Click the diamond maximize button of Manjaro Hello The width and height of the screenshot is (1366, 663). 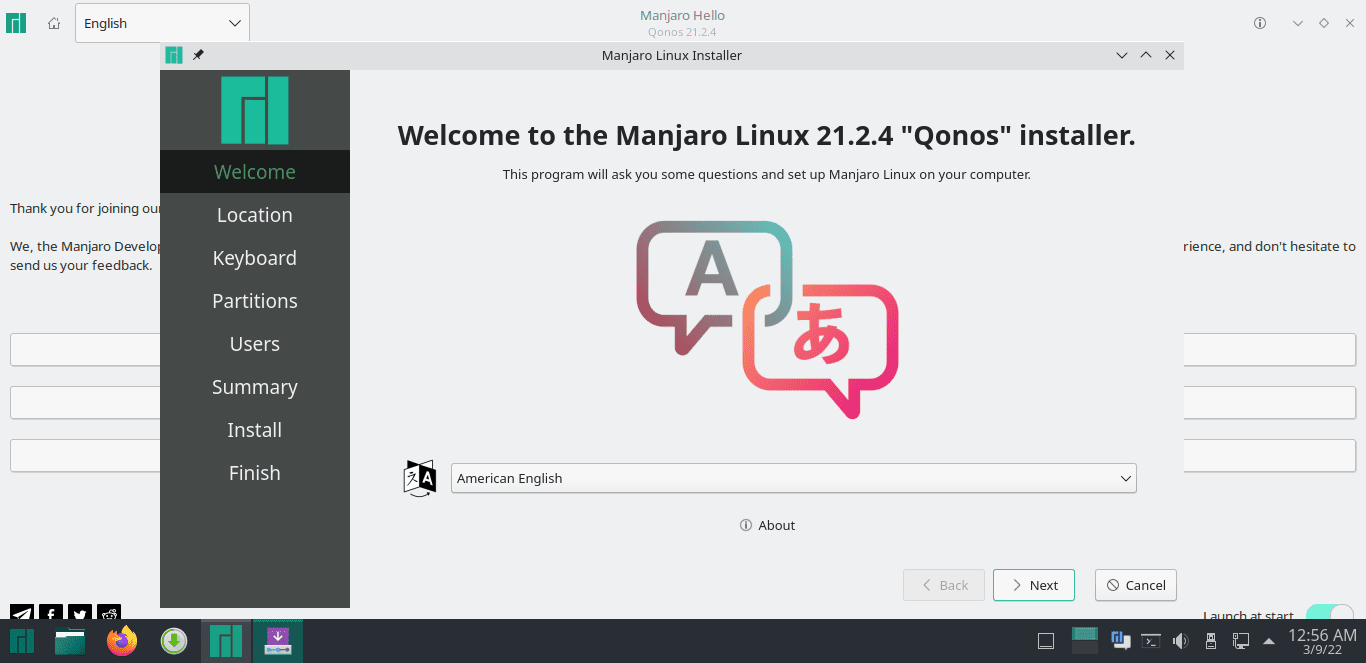tap(1324, 23)
